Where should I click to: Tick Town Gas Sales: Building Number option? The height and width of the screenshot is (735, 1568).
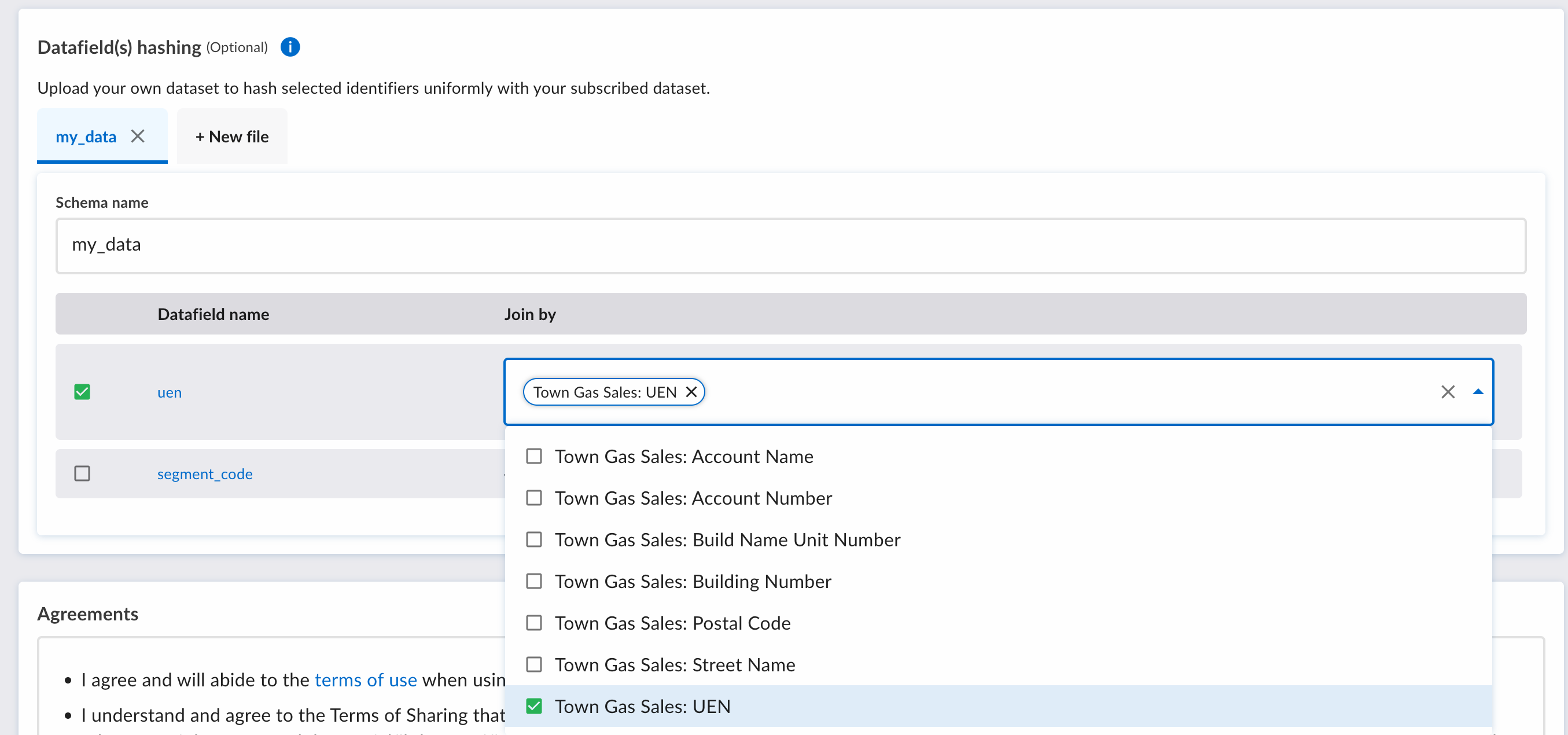(534, 581)
